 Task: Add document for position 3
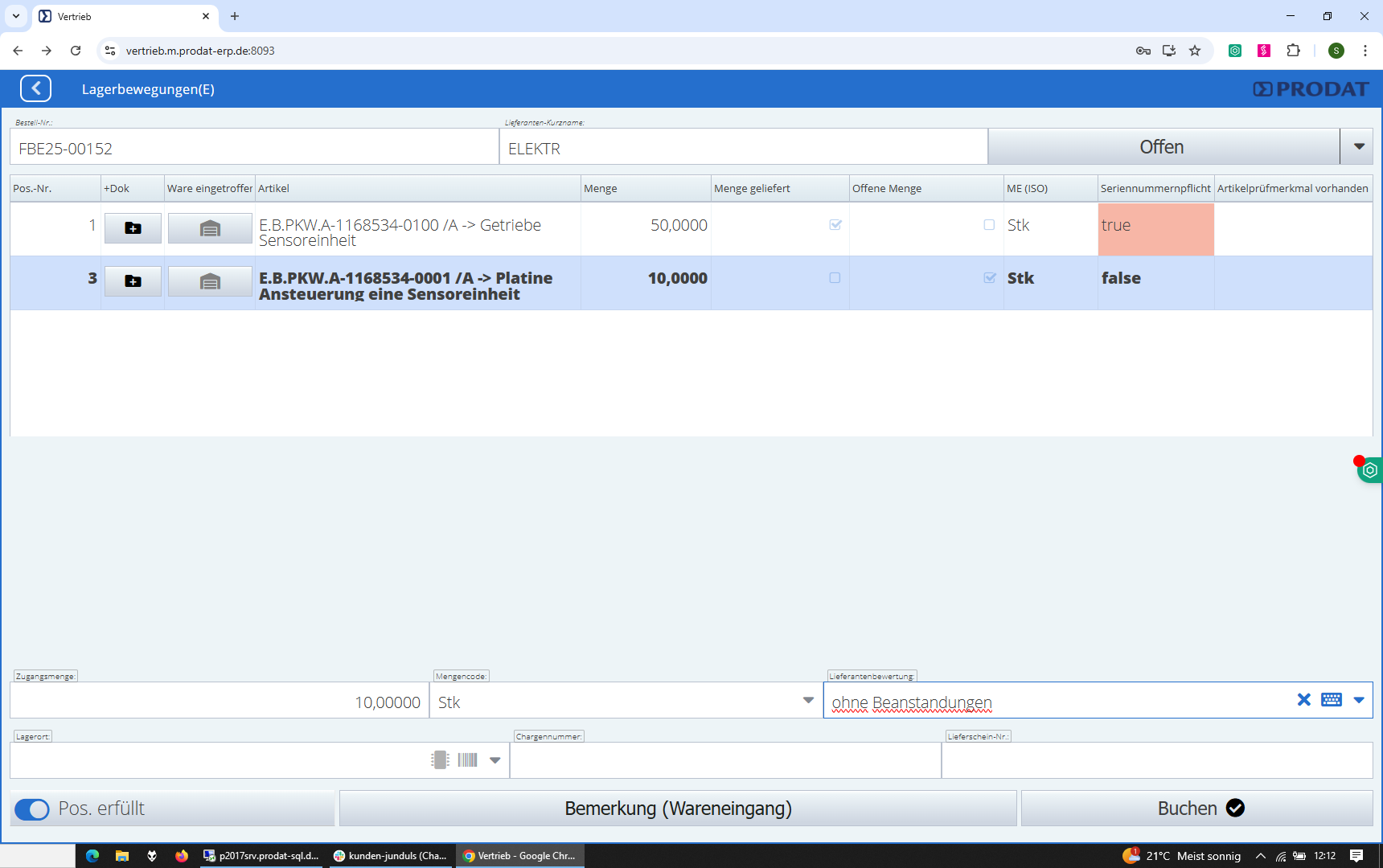(133, 281)
